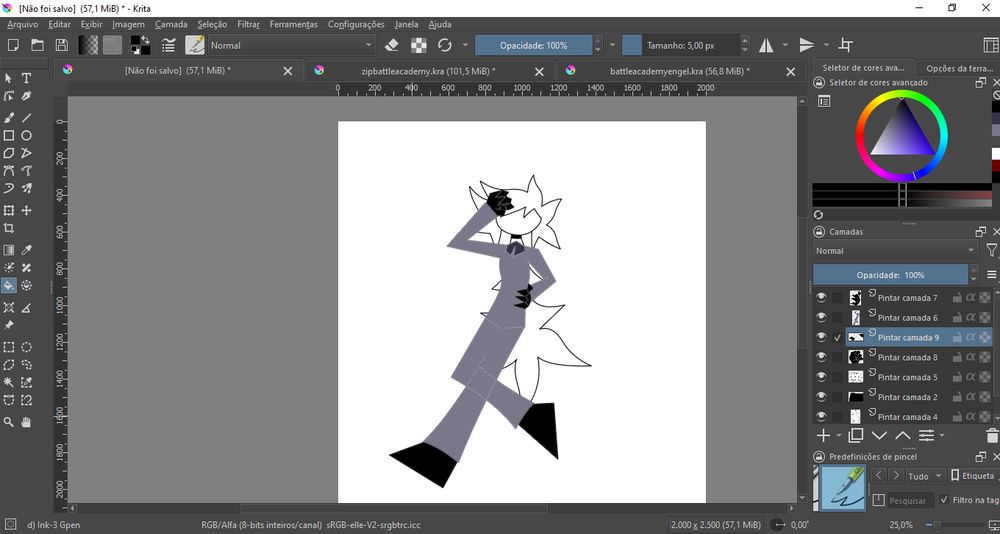Click the Eraser mode icon

(392, 45)
